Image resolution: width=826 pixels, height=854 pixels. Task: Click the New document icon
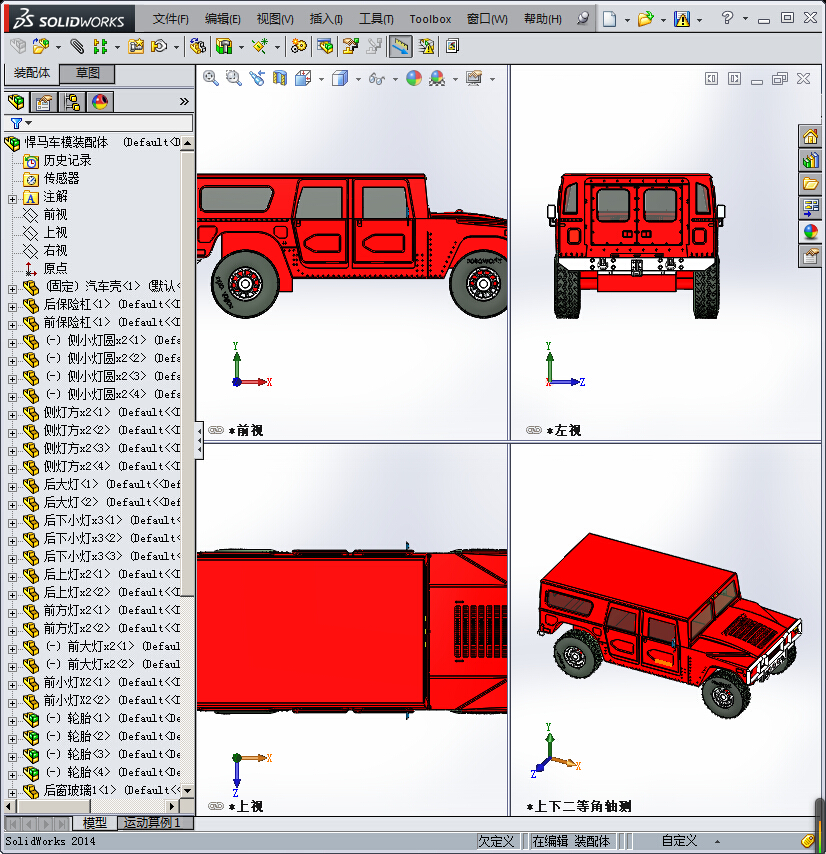click(609, 20)
